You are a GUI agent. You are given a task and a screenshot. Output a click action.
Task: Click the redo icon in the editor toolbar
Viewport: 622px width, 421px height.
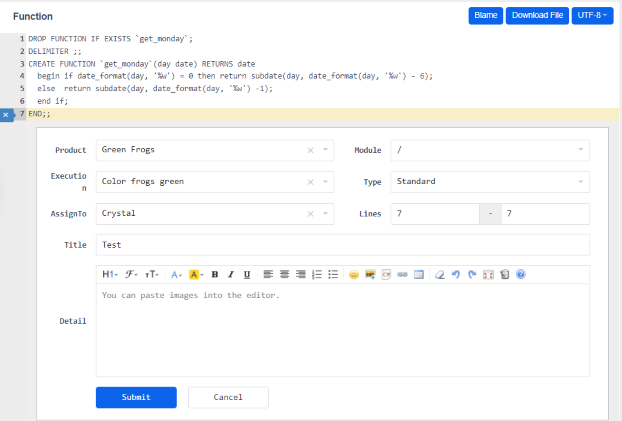pos(472,274)
